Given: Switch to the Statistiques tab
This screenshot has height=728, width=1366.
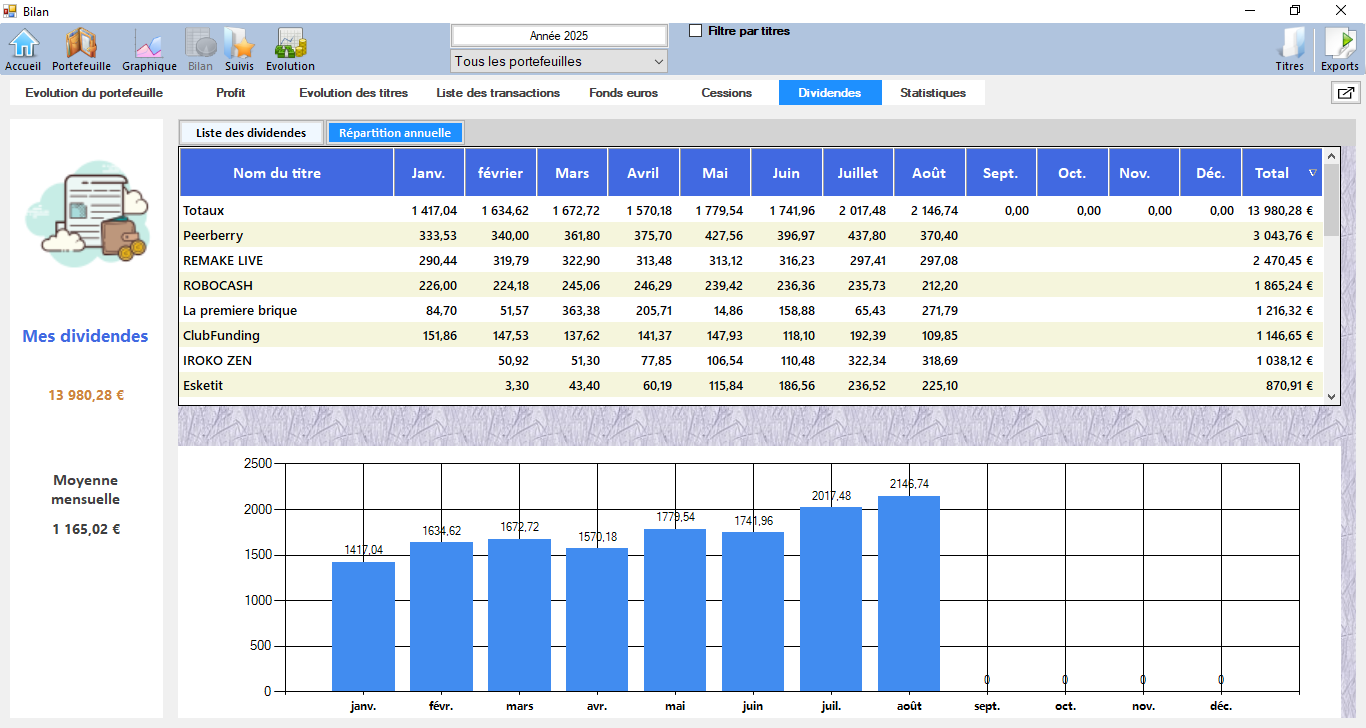Looking at the screenshot, I should click(x=932, y=93).
